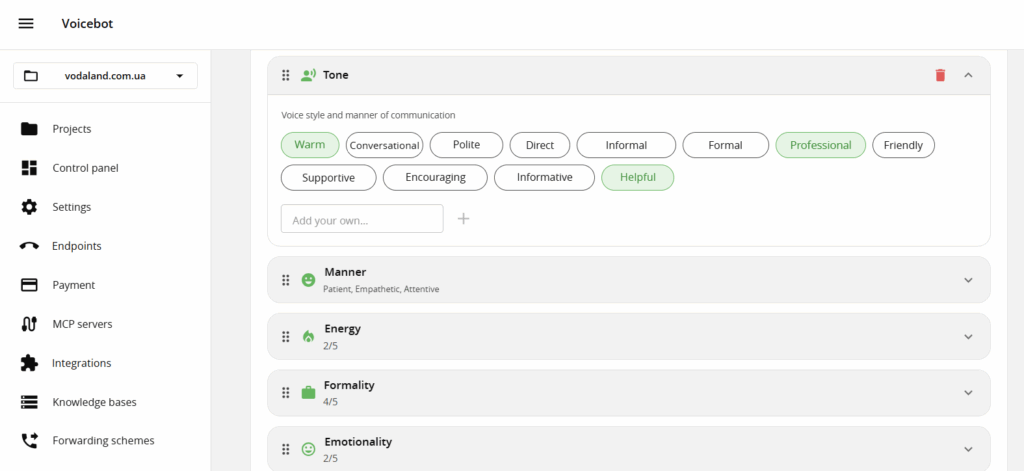Click the Manner smiley icon

[x=308, y=280]
